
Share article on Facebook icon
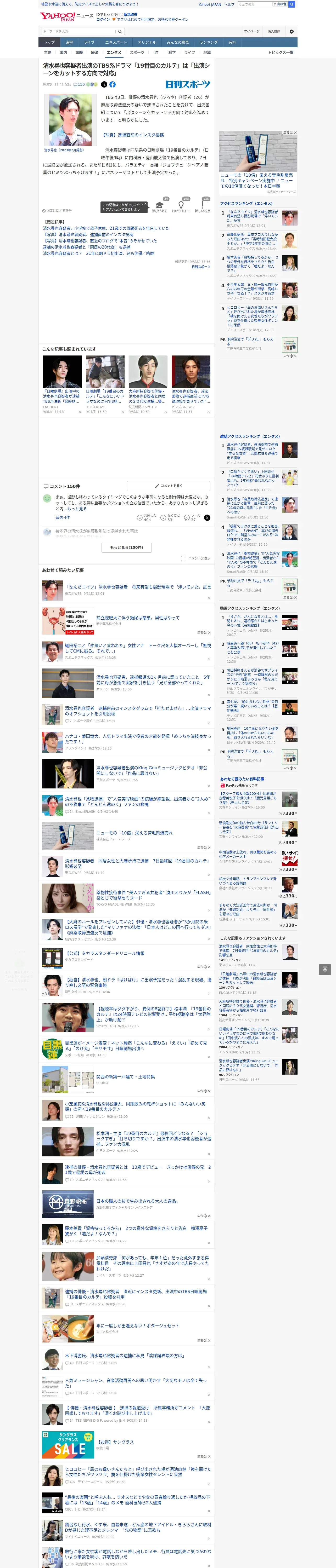pyautogui.click(x=112, y=85)
